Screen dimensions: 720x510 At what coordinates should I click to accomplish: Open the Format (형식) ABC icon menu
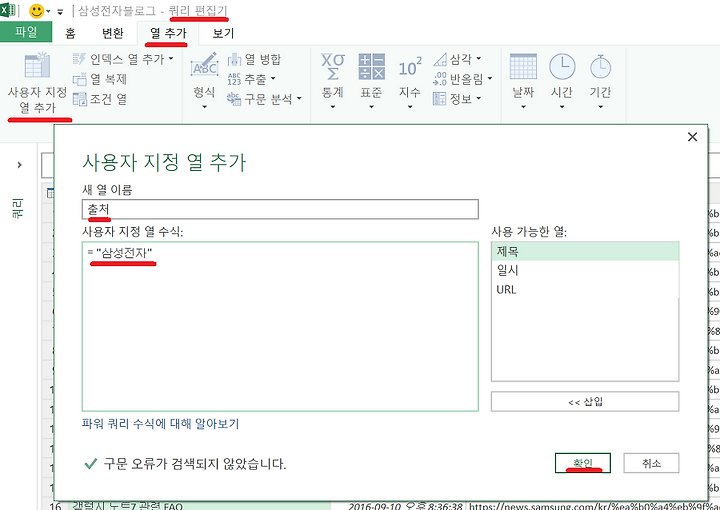(x=204, y=67)
